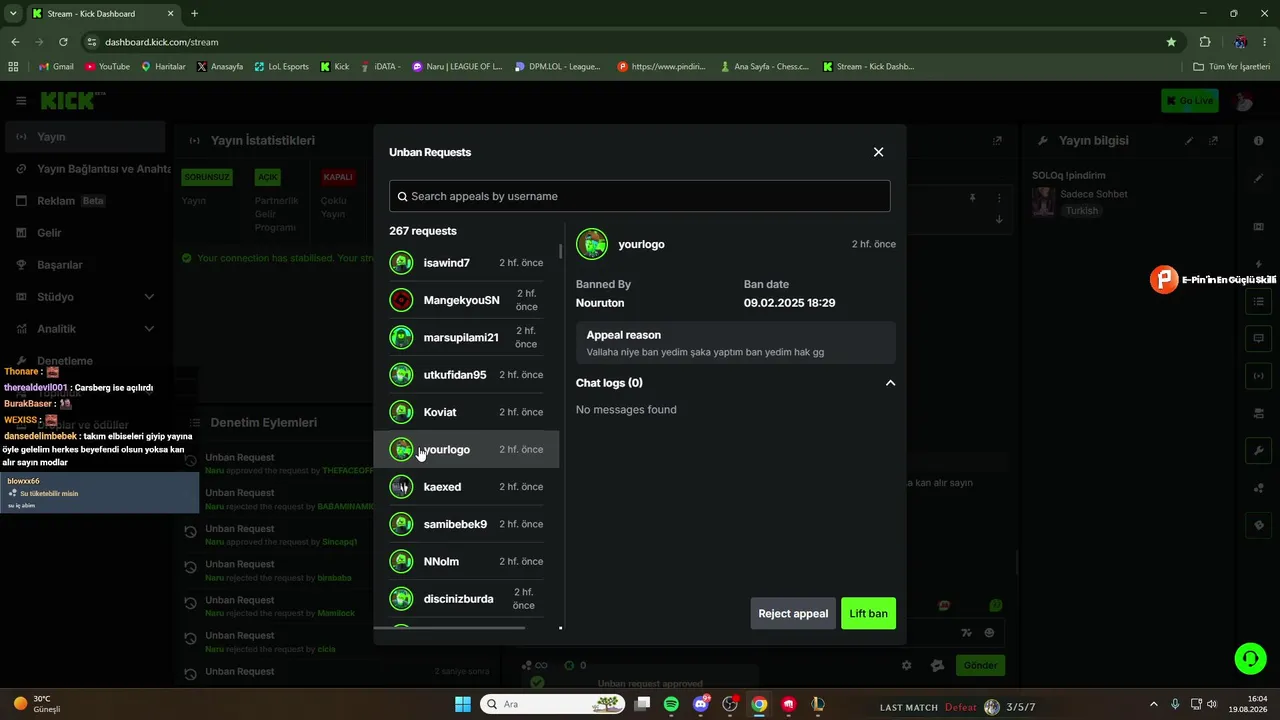Click the list icon in right rail

(1259, 302)
